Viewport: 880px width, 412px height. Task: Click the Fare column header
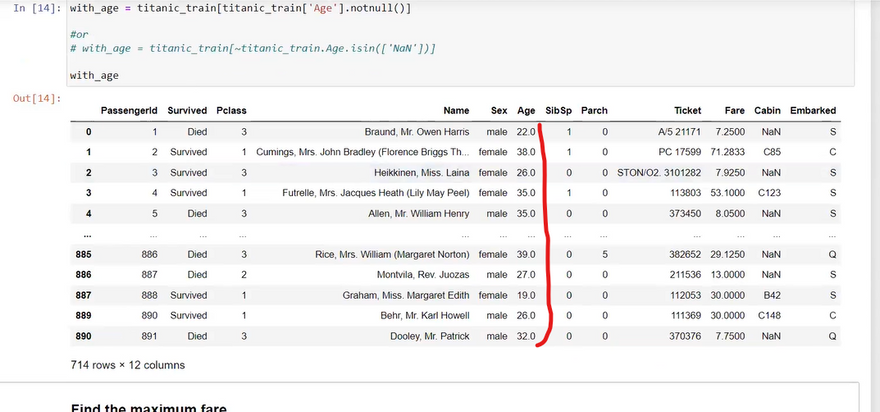click(734, 111)
